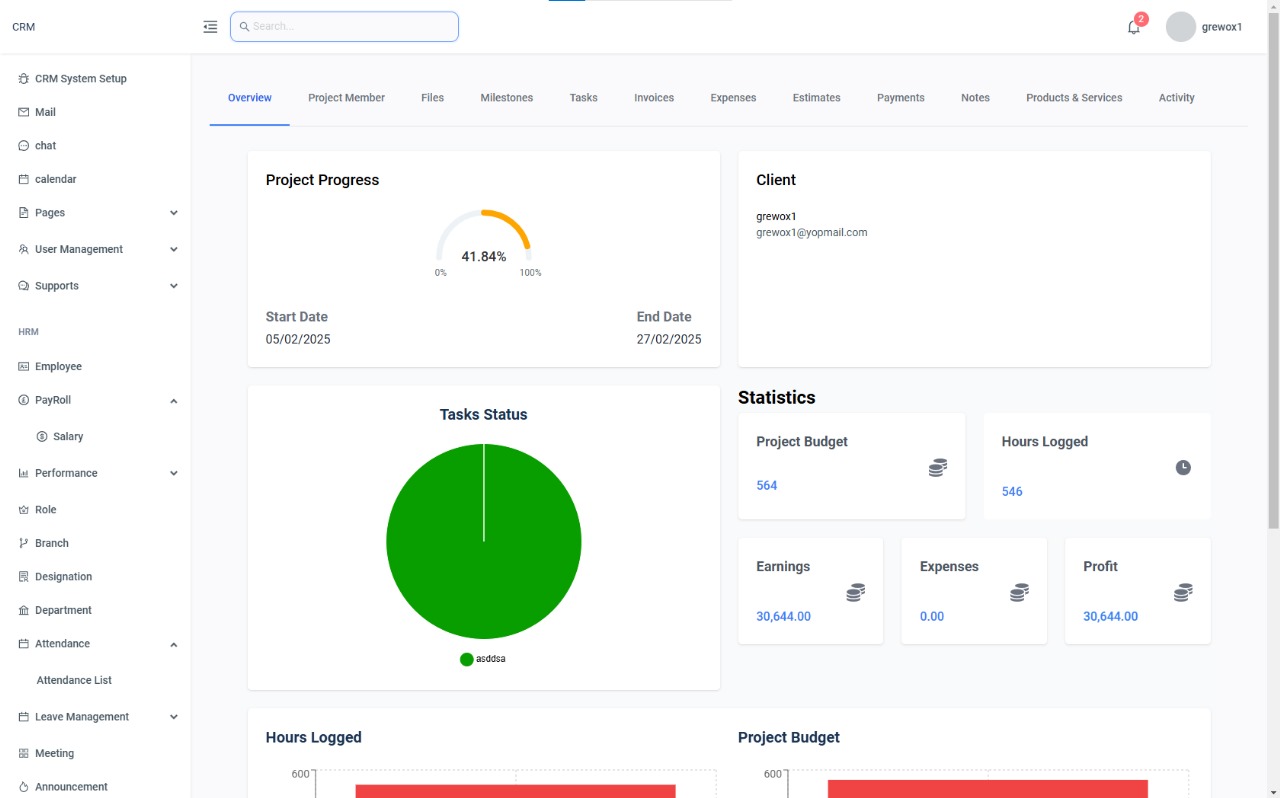
Task: Expand the Leave Management chevron
Action: [x=174, y=717]
